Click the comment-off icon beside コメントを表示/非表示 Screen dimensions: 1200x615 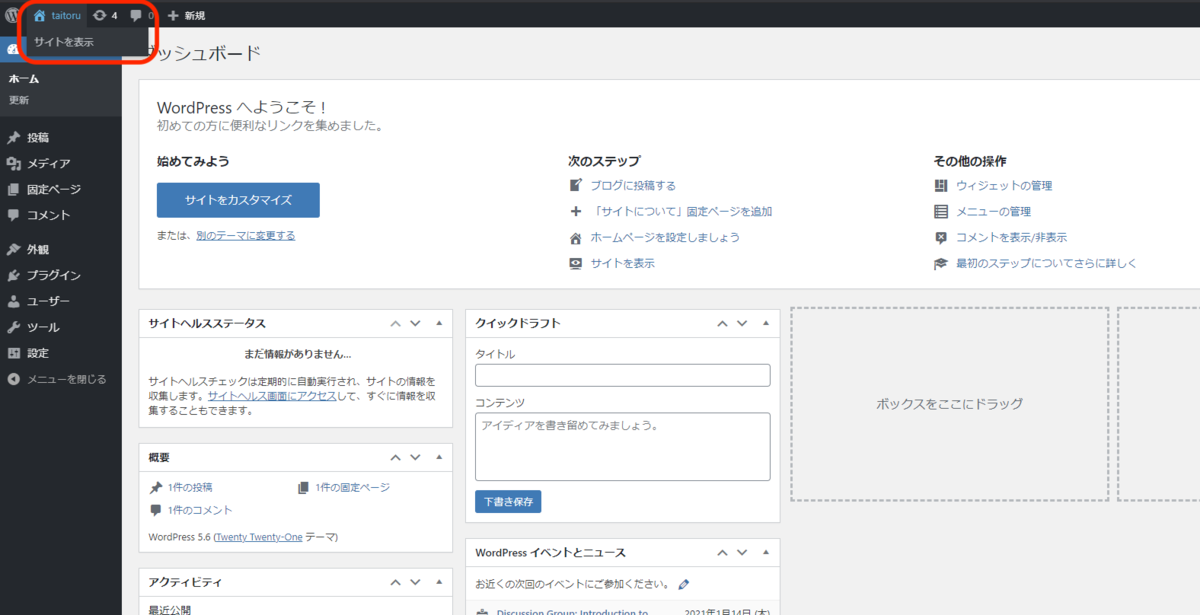[x=940, y=238]
